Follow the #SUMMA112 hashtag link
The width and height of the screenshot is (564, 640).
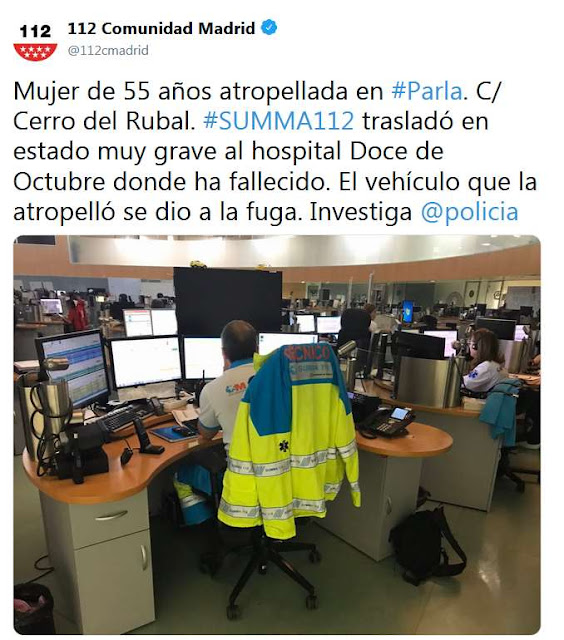pos(279,121)
